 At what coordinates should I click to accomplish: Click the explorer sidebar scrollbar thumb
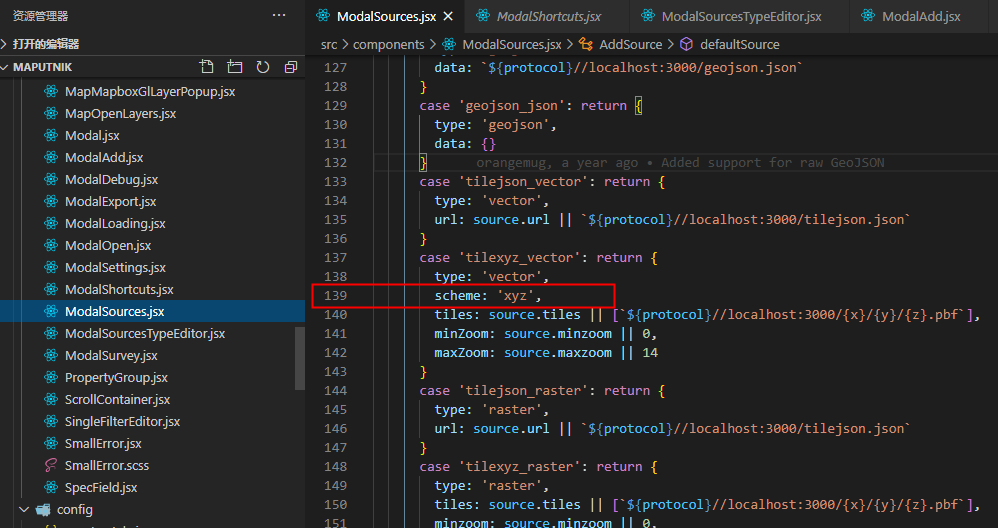coord(300,358)
